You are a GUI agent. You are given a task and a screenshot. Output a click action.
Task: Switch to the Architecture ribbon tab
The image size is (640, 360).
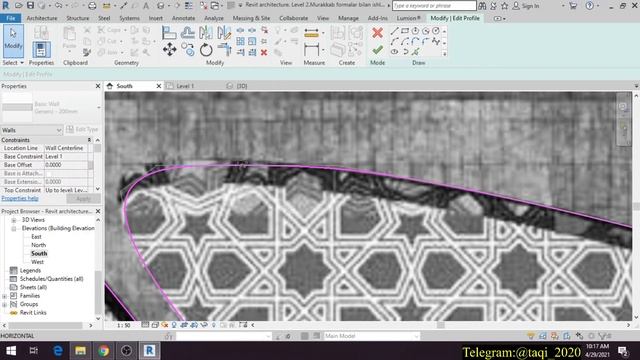pos(42,18)
